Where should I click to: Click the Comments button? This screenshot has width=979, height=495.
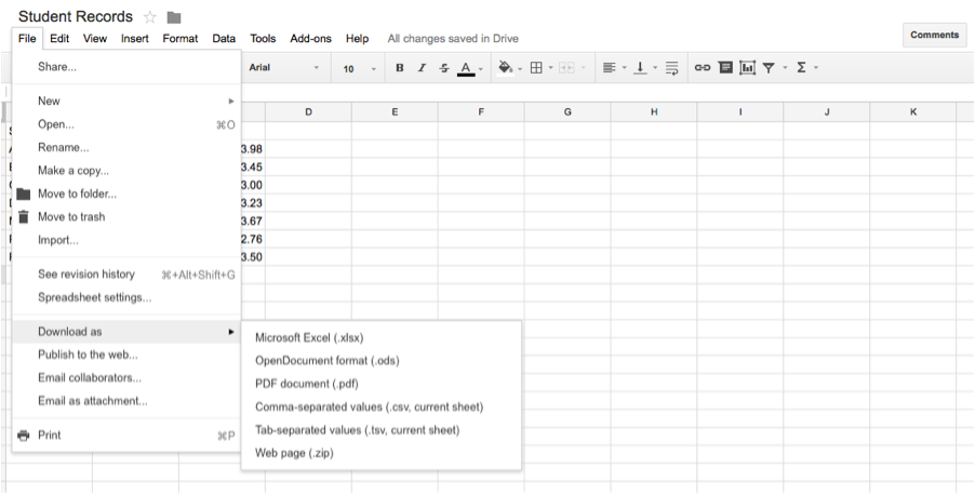click(934, 35)
